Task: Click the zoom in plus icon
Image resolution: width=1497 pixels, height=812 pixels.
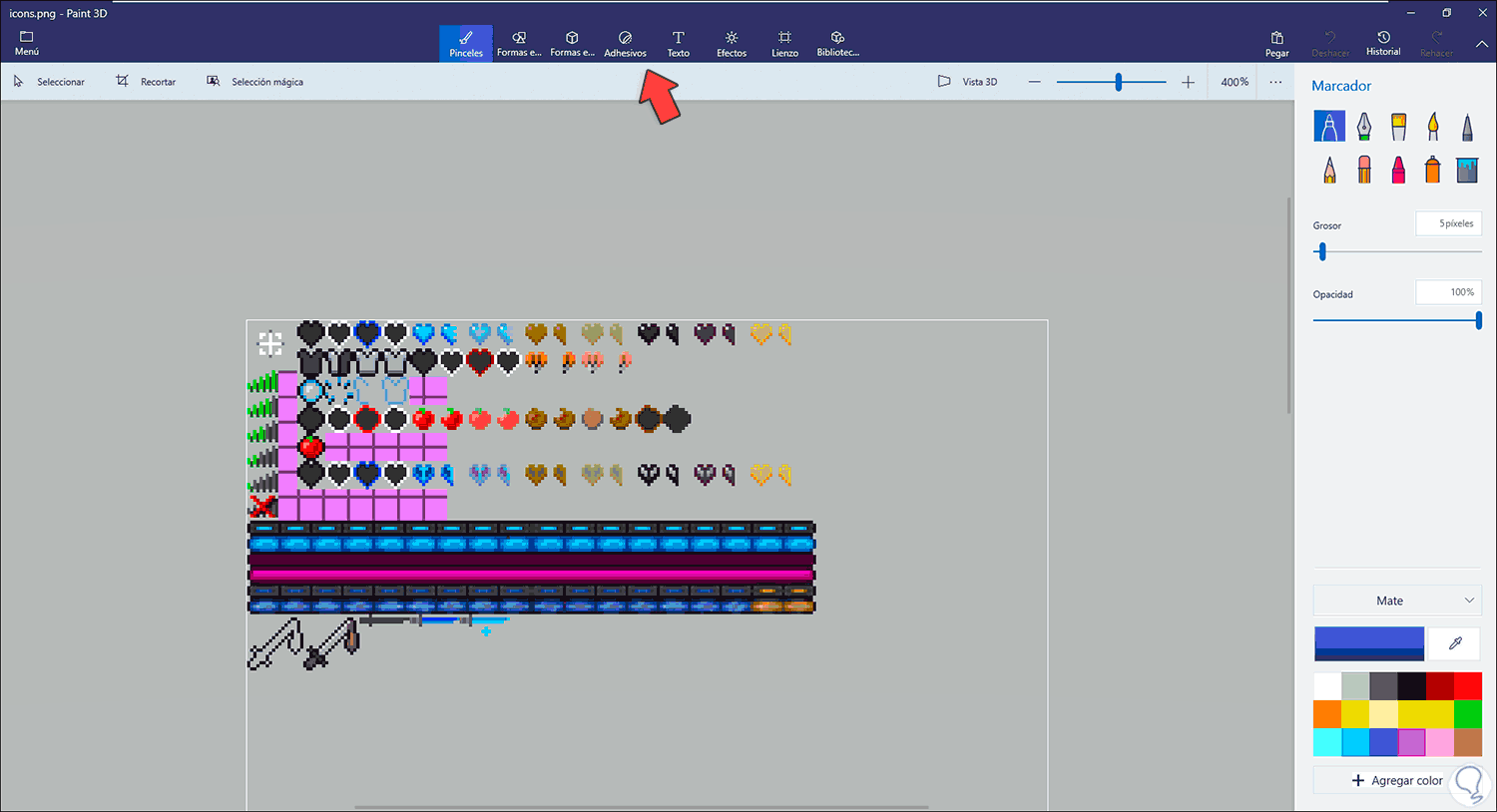Action: (1188, 82)
